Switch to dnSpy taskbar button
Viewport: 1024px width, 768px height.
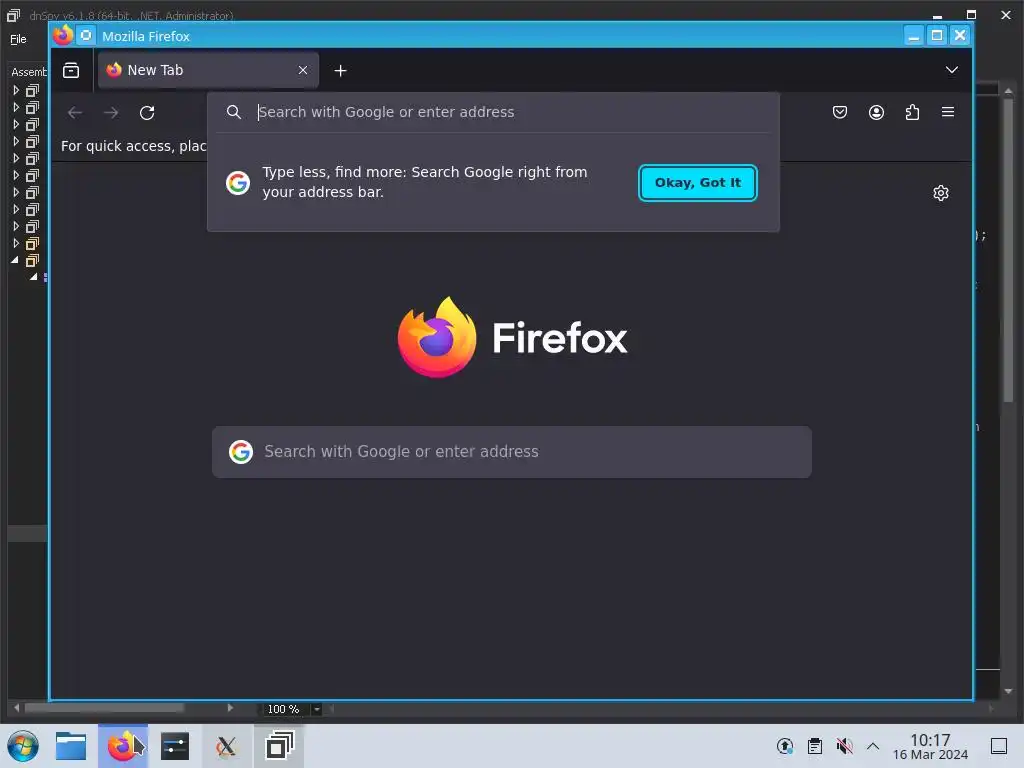(279, 746)
